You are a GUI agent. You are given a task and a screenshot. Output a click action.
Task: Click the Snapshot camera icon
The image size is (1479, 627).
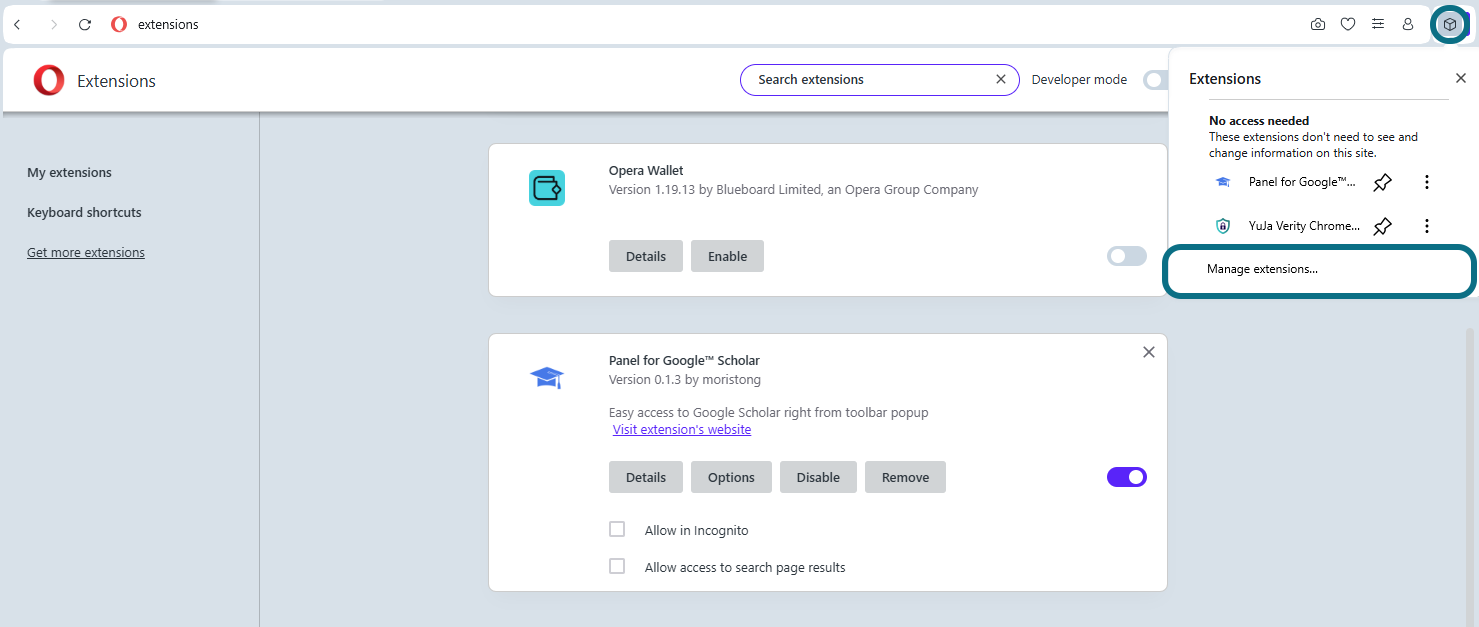pyautogui.click(x=1318, y=24)
